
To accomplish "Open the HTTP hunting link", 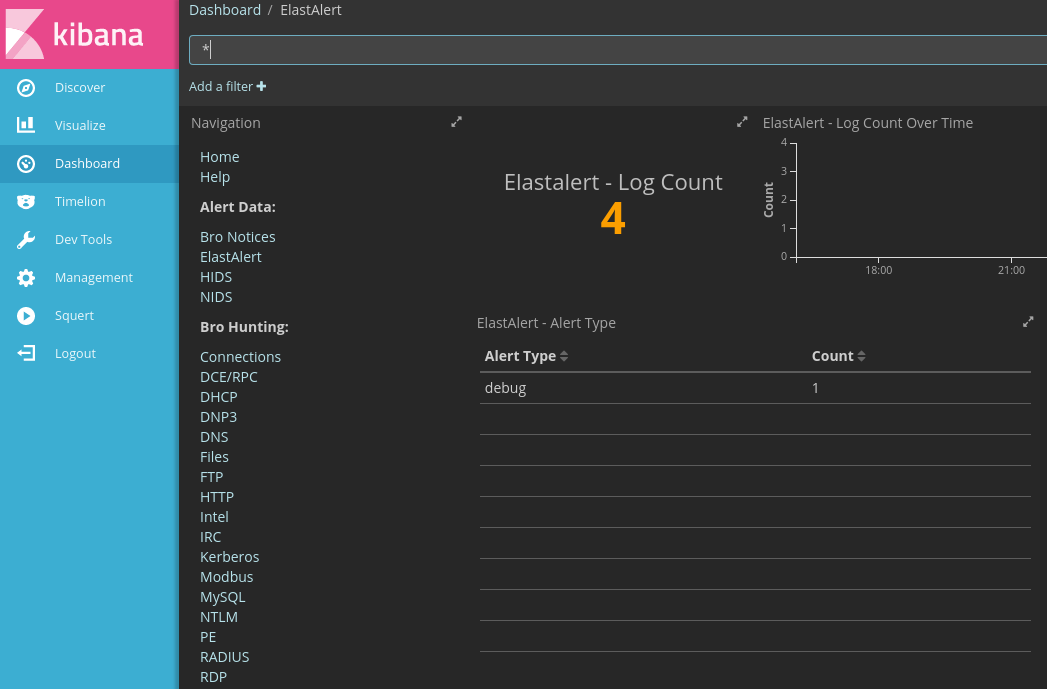I will 217,497.
